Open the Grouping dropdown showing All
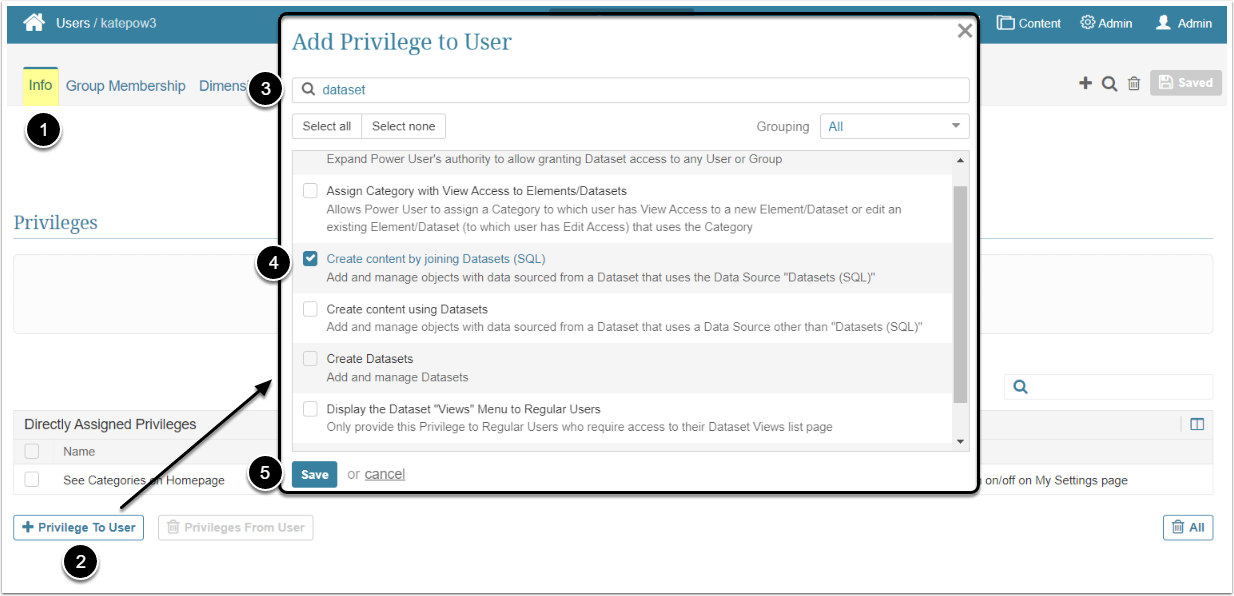Image resolution: width=1234 pixels, height=596 pixels. [894, 126]
